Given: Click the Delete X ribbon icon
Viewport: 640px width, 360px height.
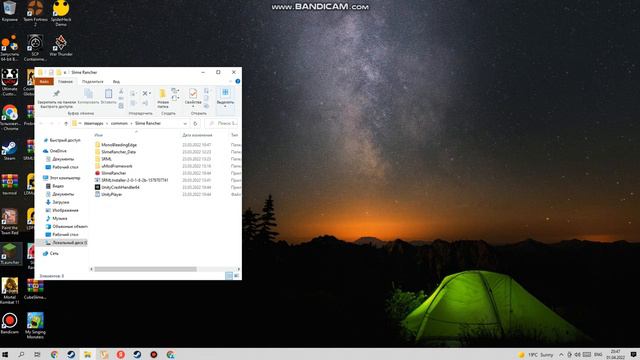Looking at the screenshot, I should coord(145,93).
